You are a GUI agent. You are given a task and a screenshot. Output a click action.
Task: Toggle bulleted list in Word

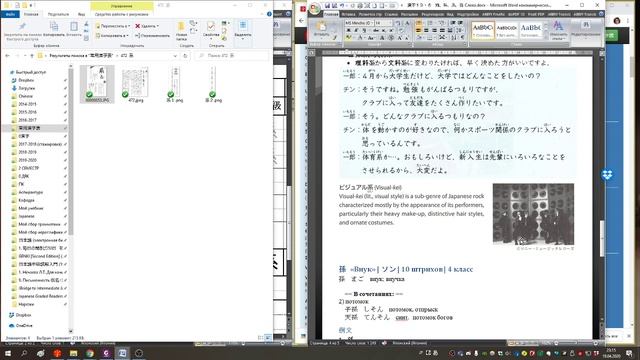click(419, 23)
